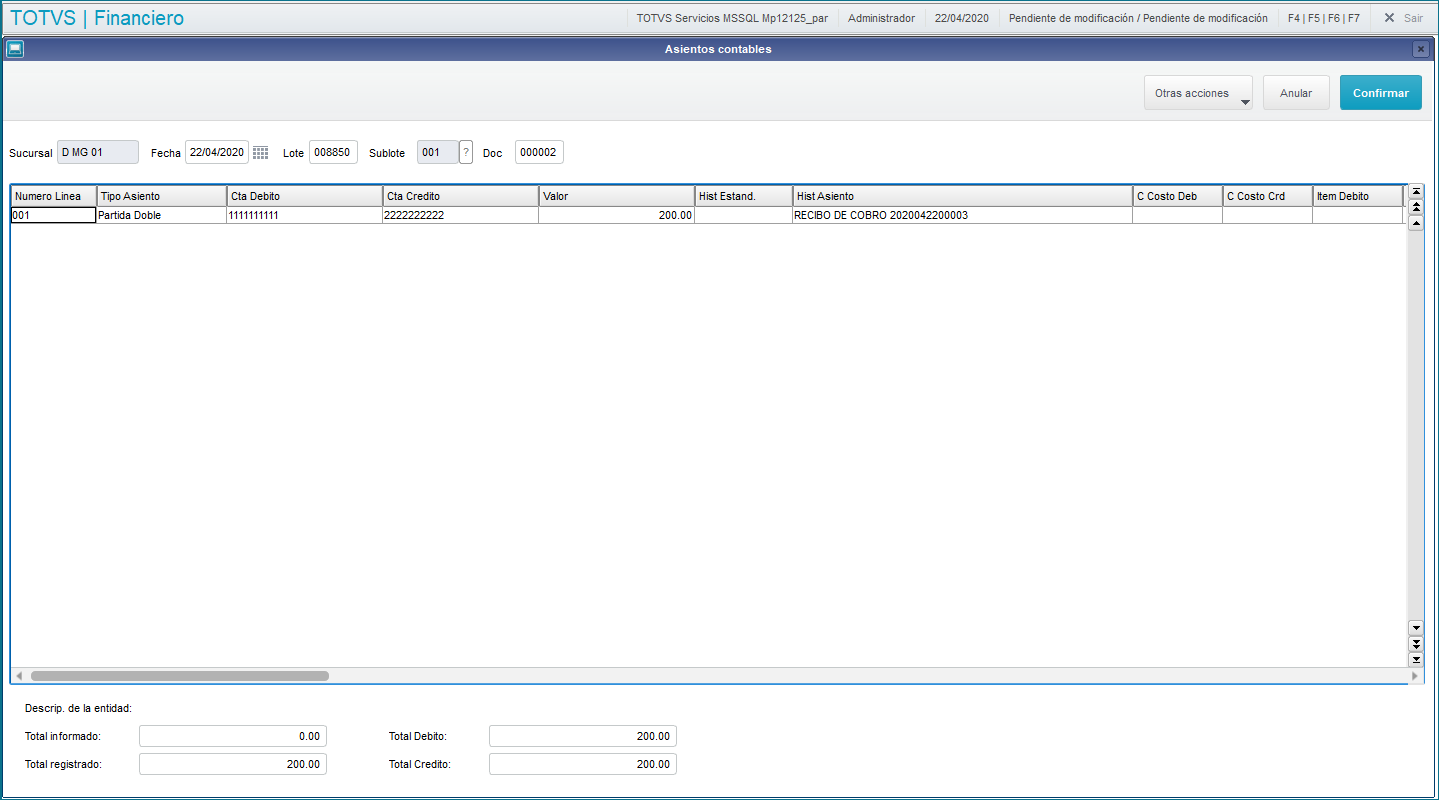Viewport: 1439px width, 800px height.
Task: Select the credit account cell 2222222222
Action: [461, 215]
